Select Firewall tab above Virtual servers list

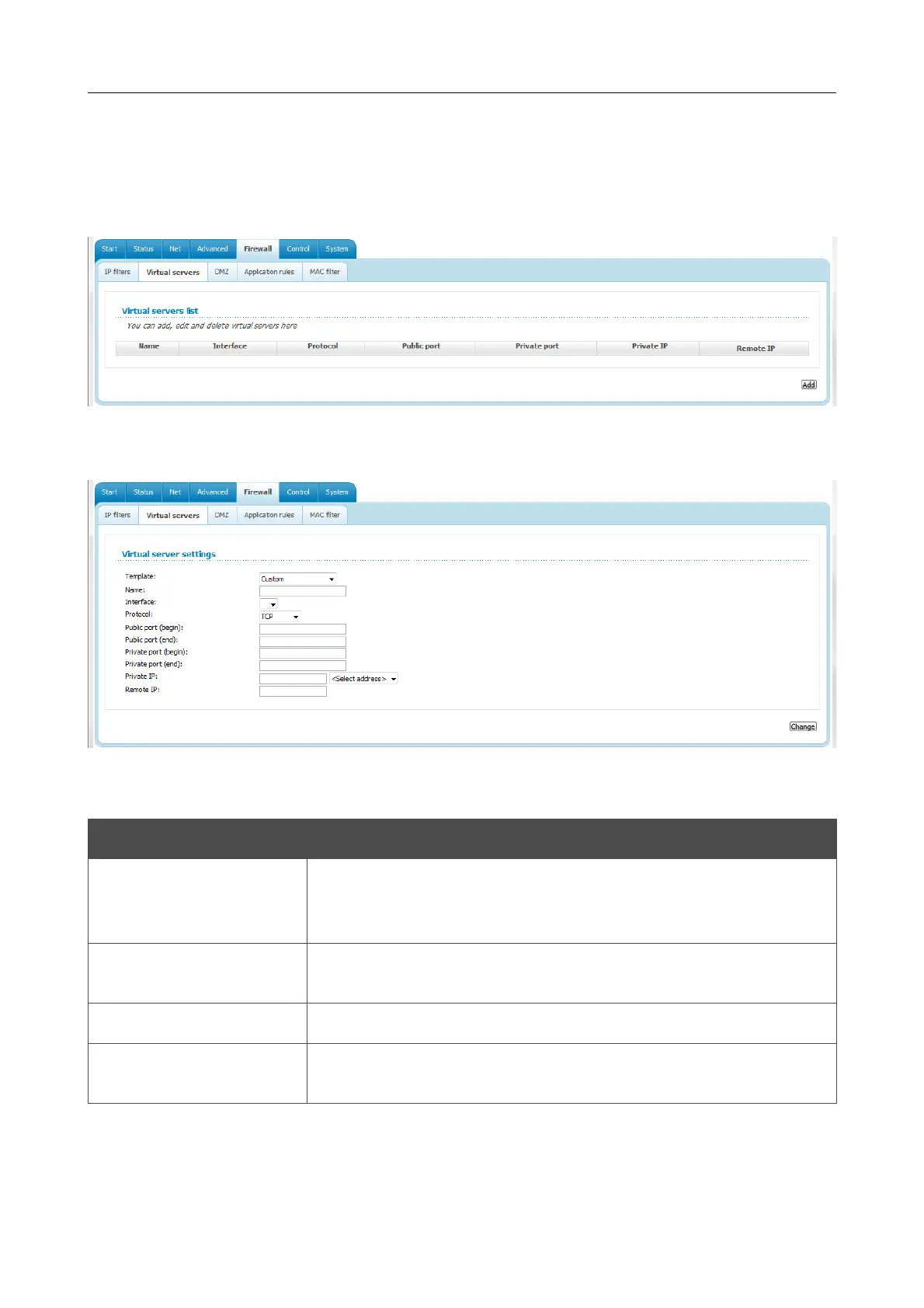[258, 249]
